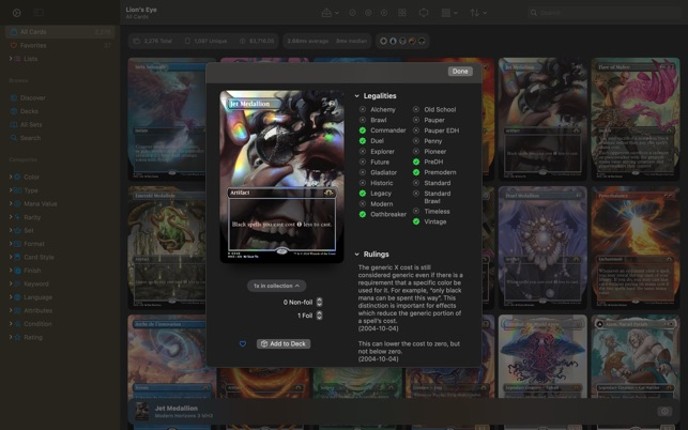Click the grid view icon in toolbar

pyautogui.click(x=402, y=13)
